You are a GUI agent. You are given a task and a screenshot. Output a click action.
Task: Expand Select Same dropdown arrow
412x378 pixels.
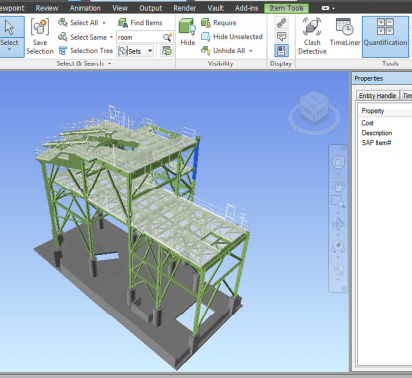(x=111, y=37)
